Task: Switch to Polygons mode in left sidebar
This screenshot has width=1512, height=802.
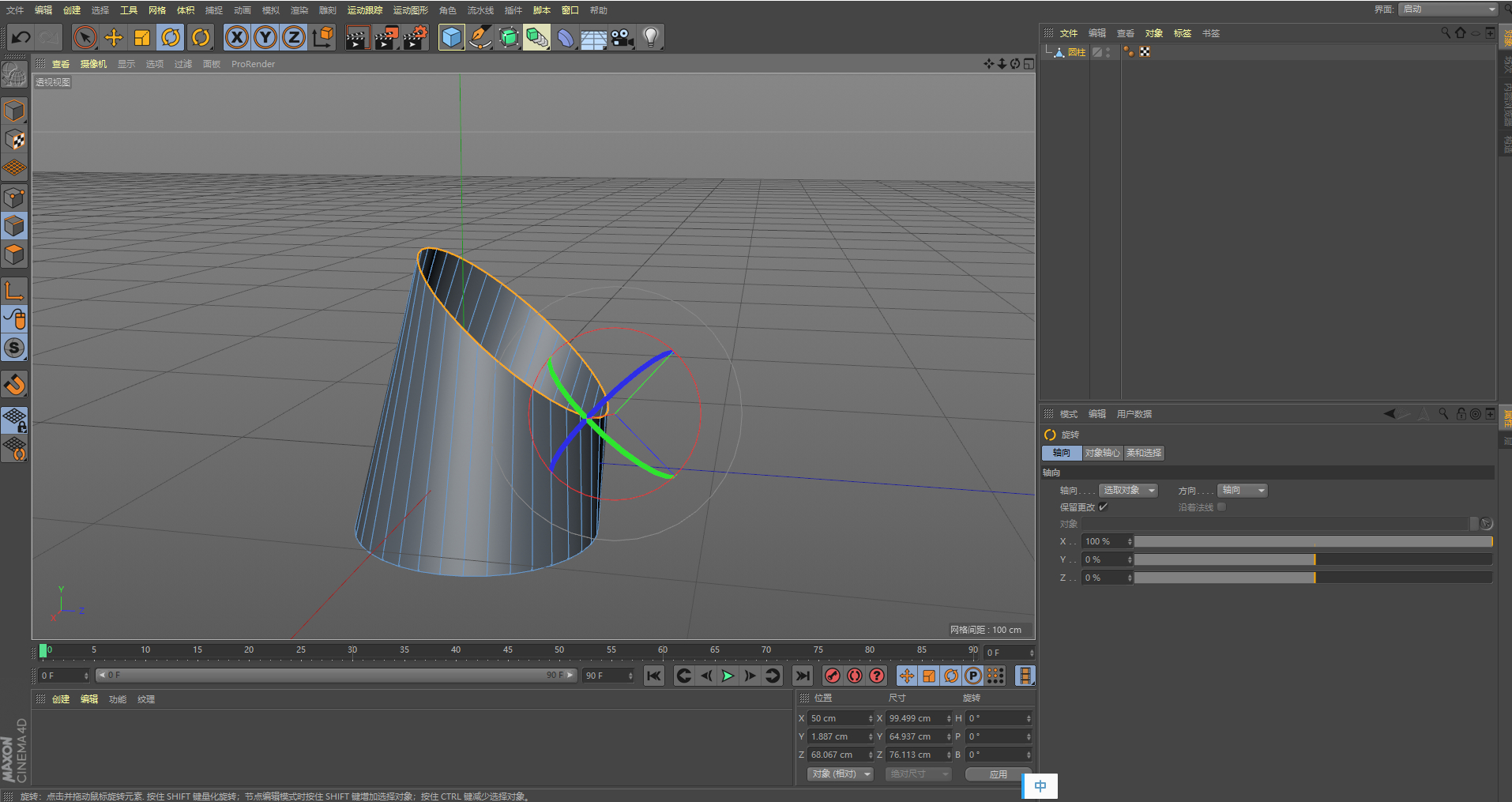Action: pos(14,254)
